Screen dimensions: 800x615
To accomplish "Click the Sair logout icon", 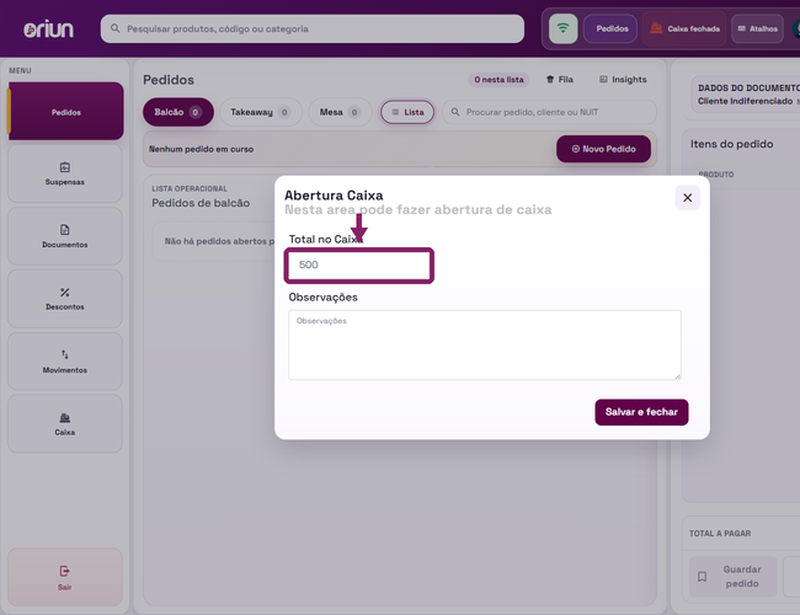I will coord(64,571).
